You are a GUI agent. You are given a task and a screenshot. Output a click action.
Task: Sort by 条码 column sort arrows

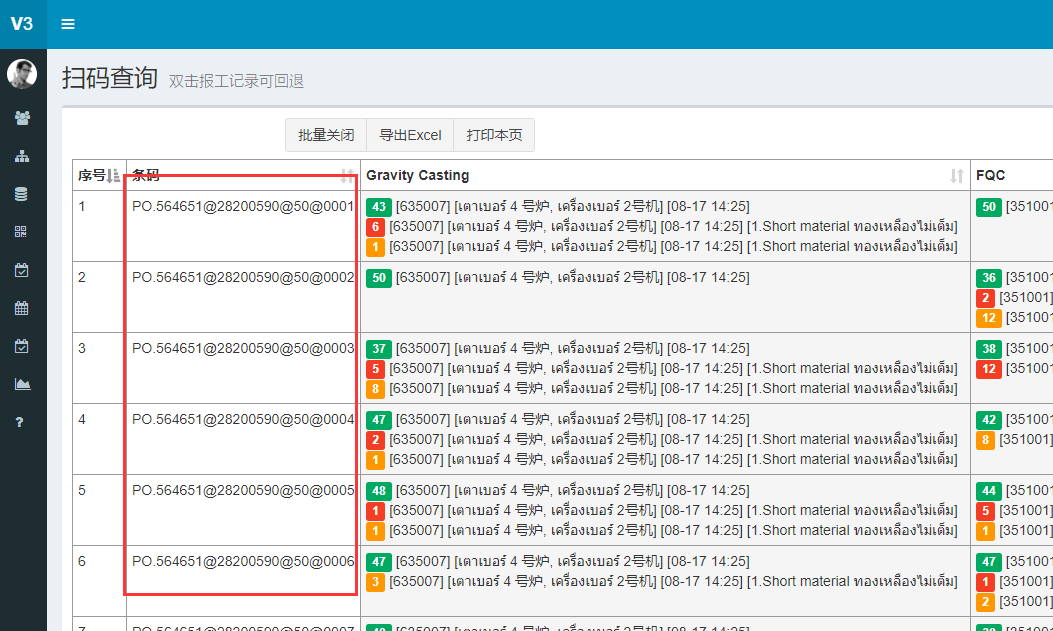coord(347,176)
